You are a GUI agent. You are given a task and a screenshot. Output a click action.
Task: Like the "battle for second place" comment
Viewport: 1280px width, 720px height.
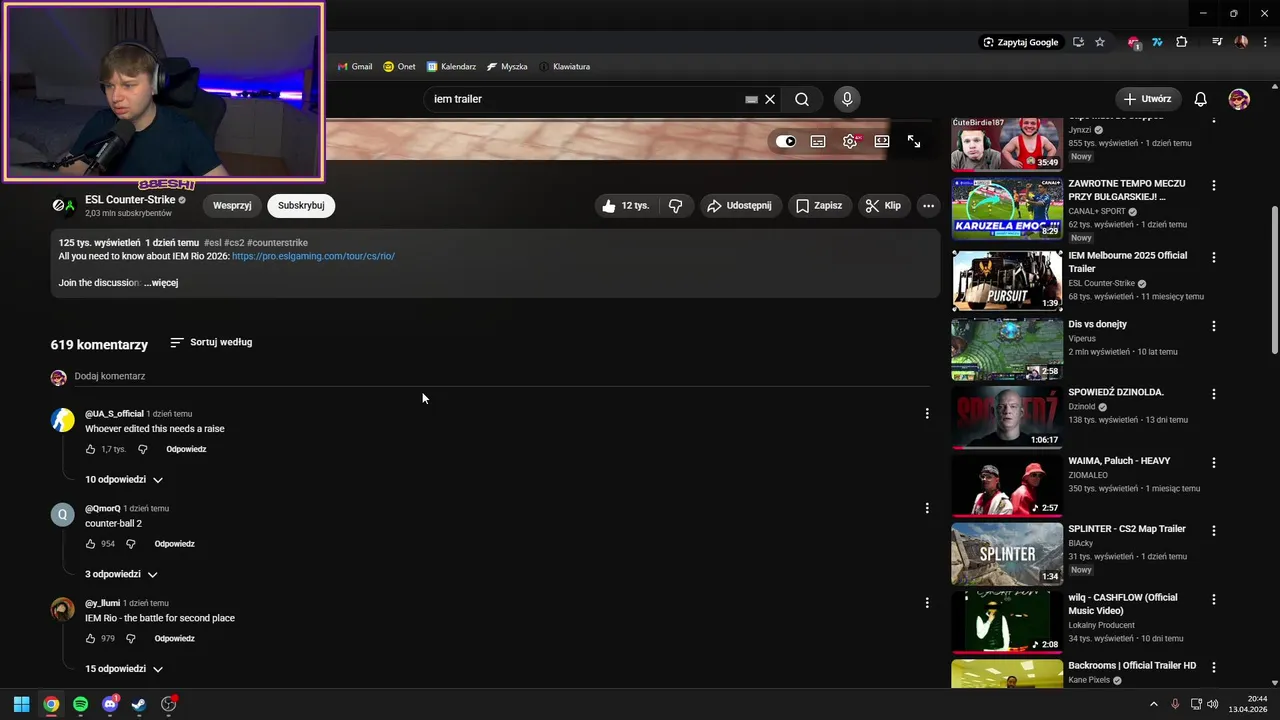[91, 639]
